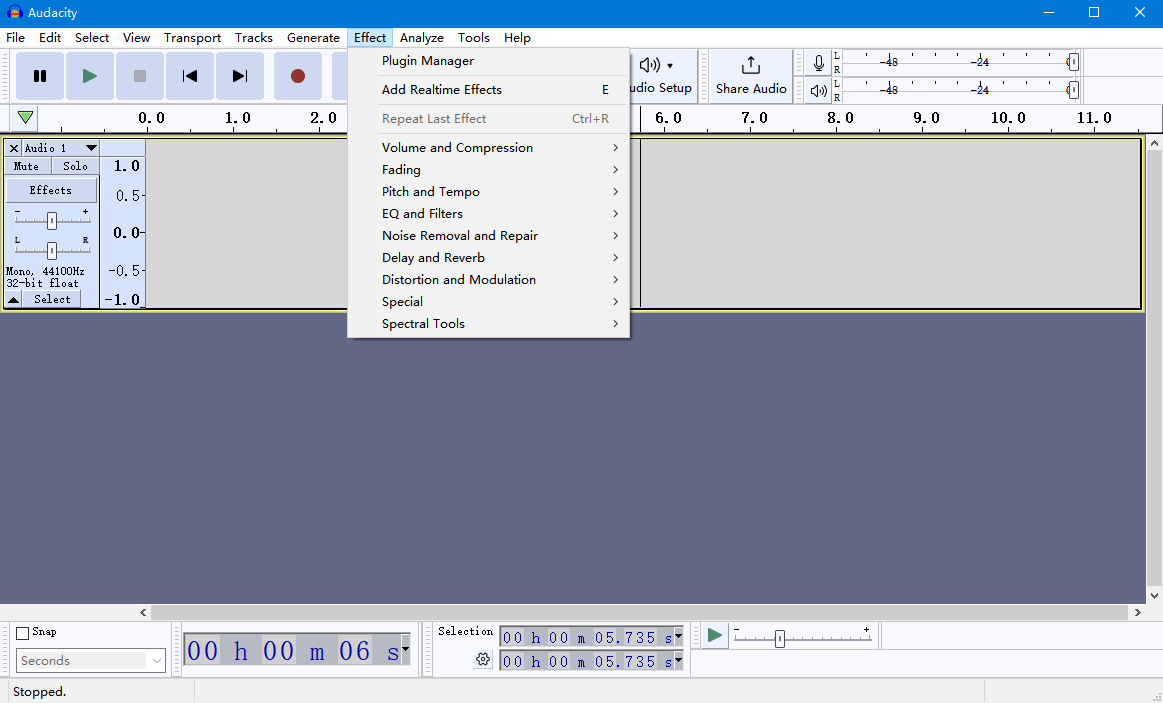Open the File menu

click(16, 38)
